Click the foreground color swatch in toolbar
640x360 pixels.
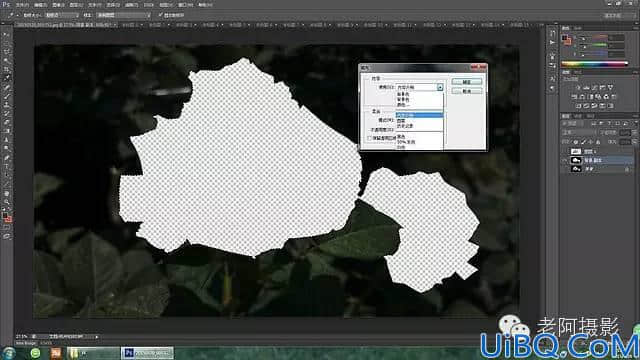5,215
